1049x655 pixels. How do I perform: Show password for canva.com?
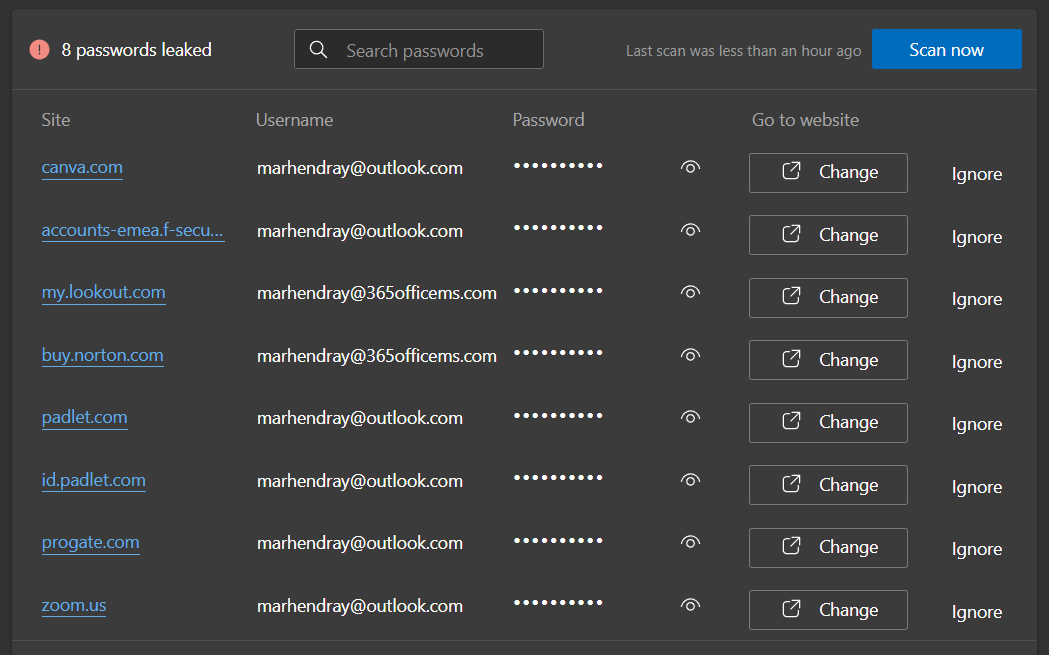(x=689, y=168)
